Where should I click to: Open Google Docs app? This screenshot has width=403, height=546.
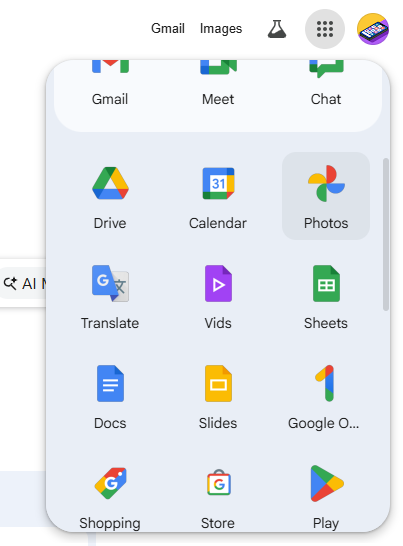[x=110, y=396]
